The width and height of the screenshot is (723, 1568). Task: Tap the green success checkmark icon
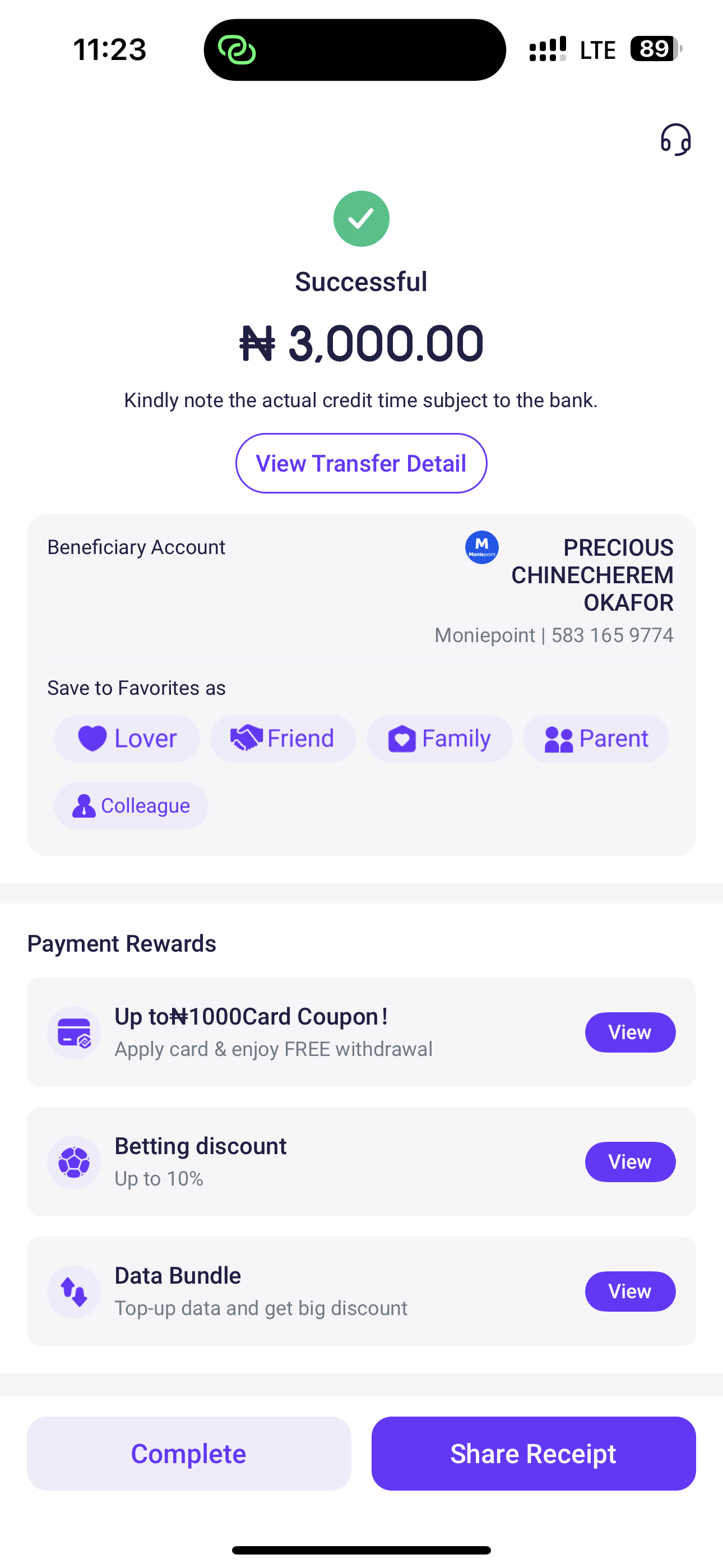[x=361, y=219]
